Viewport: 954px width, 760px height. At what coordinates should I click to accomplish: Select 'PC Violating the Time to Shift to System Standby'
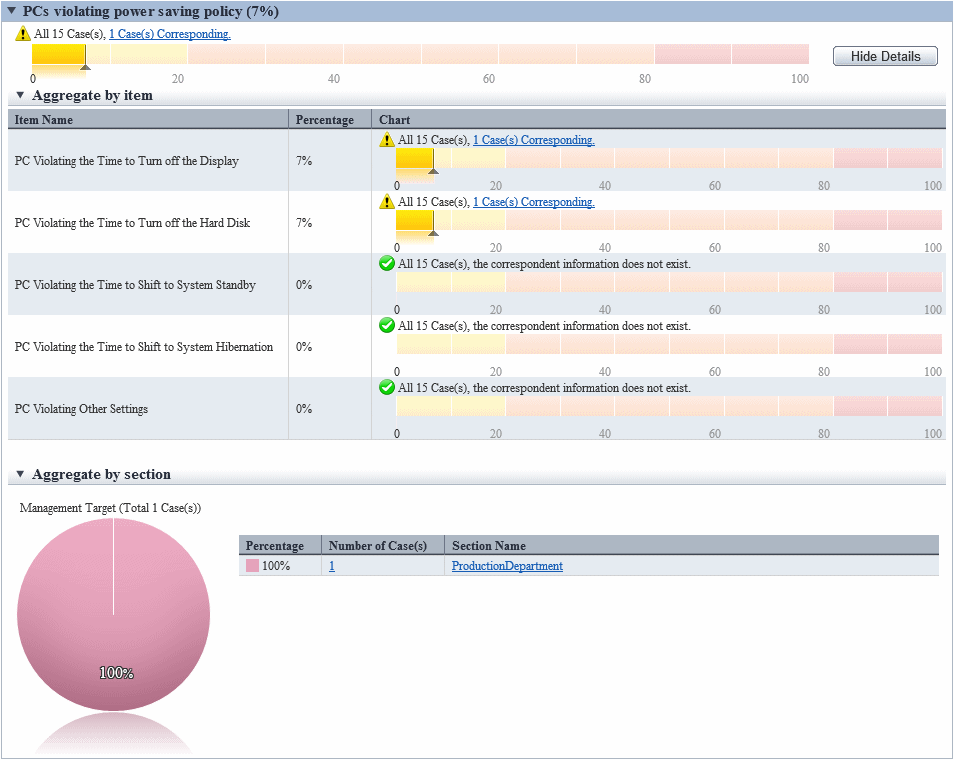tap(135, 285)
